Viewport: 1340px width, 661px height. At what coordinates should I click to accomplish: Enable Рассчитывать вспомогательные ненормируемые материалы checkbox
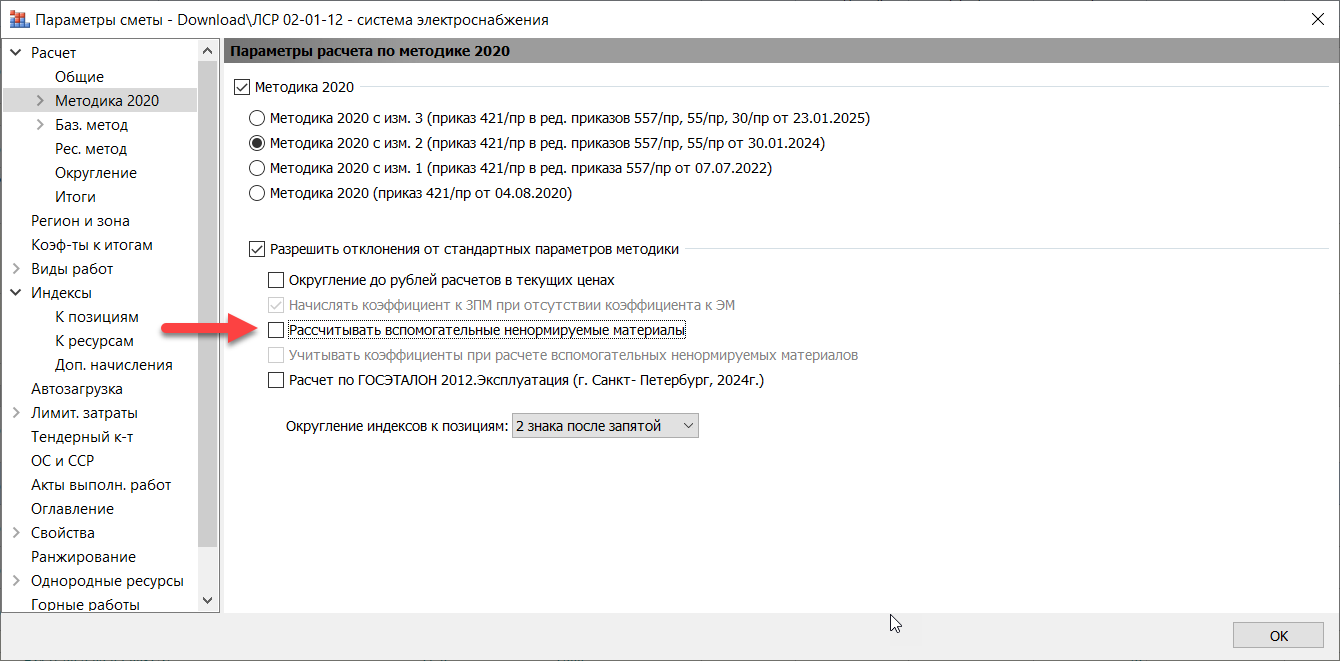277,330
